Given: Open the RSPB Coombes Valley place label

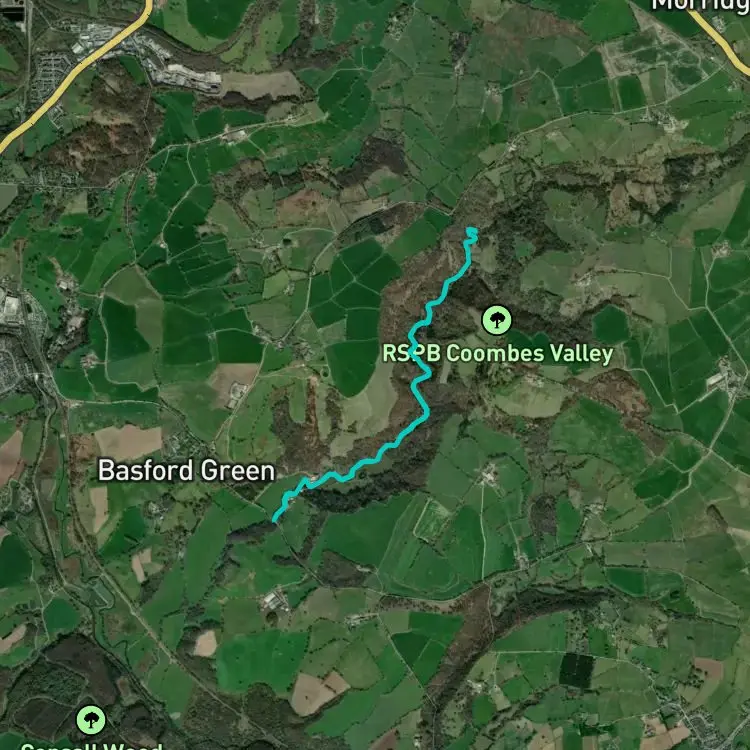Looking at the screenshot, I should (x=497, y=354).
